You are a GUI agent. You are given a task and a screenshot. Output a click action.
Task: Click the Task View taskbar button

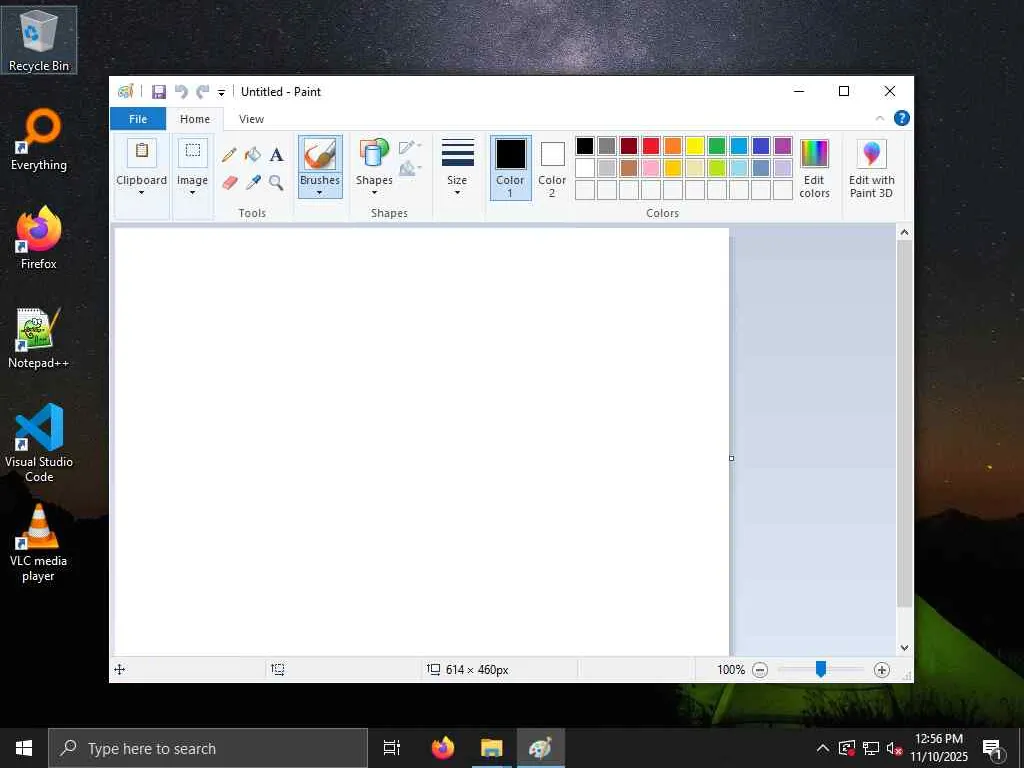click(392, 748)
